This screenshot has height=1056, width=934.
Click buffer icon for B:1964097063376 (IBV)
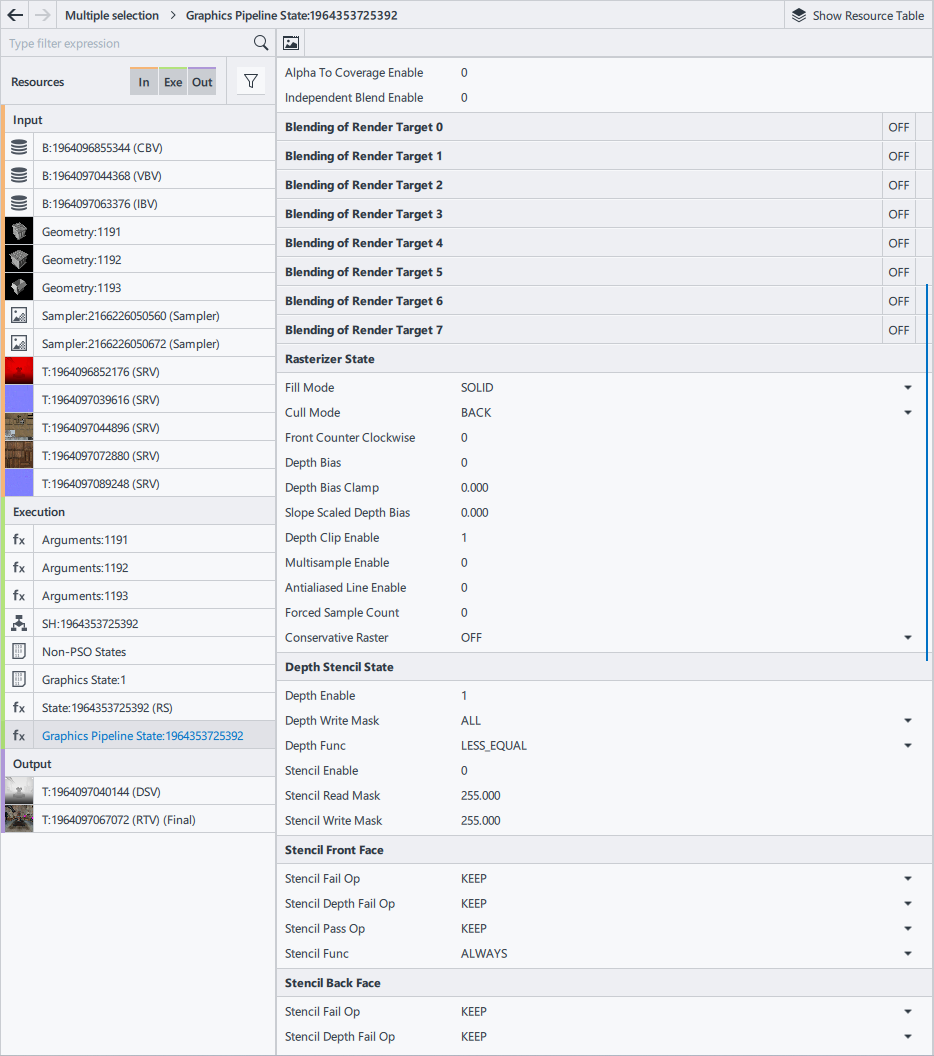pos(19,203)
